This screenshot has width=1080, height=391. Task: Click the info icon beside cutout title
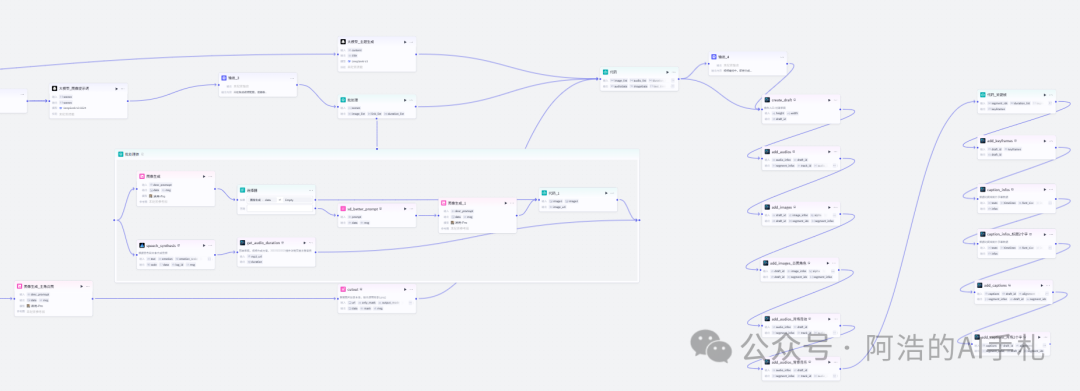tap(362, 290)
